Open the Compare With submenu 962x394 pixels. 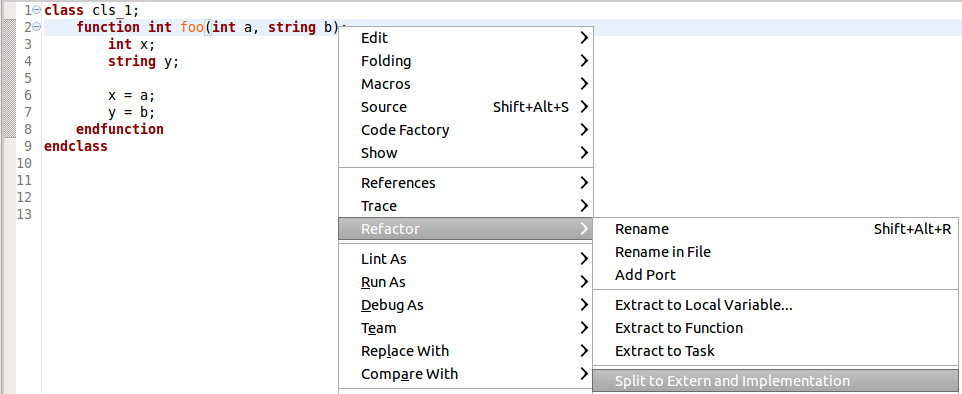466,374
